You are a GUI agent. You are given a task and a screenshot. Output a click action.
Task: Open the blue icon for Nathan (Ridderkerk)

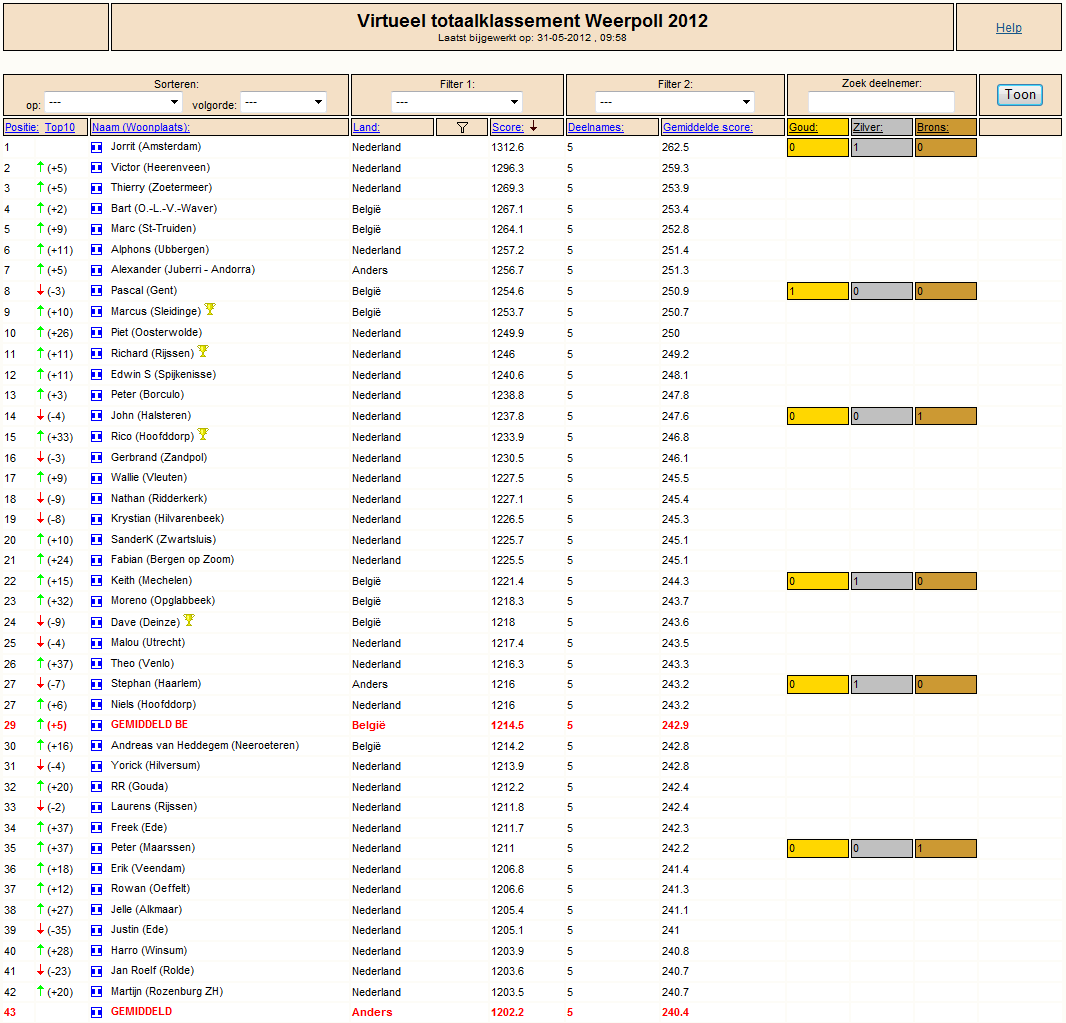point(97,499)
